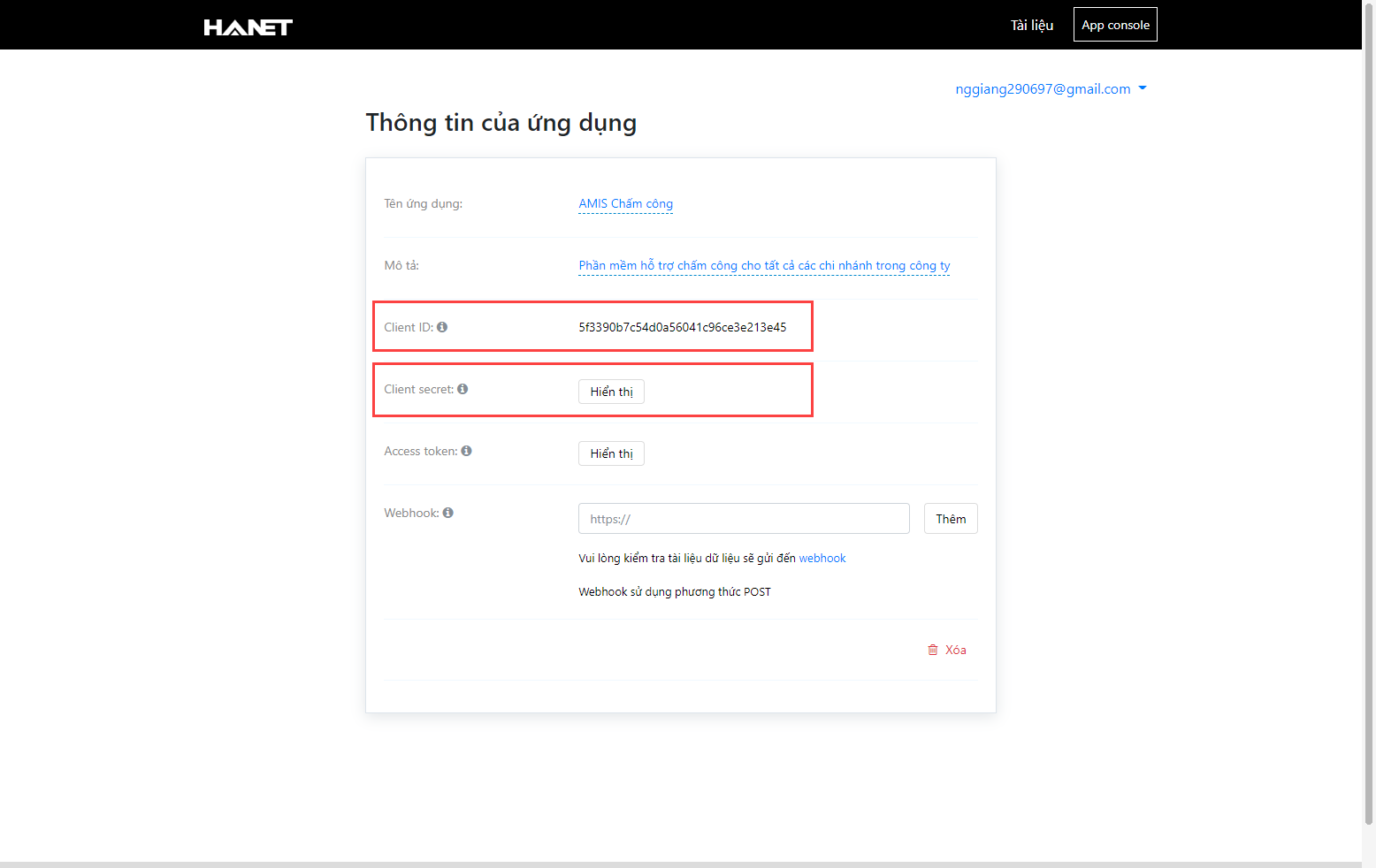Click the Access token info icon
The height and width of the screenshot is (868, 1376).
click(x=466, y=451)
